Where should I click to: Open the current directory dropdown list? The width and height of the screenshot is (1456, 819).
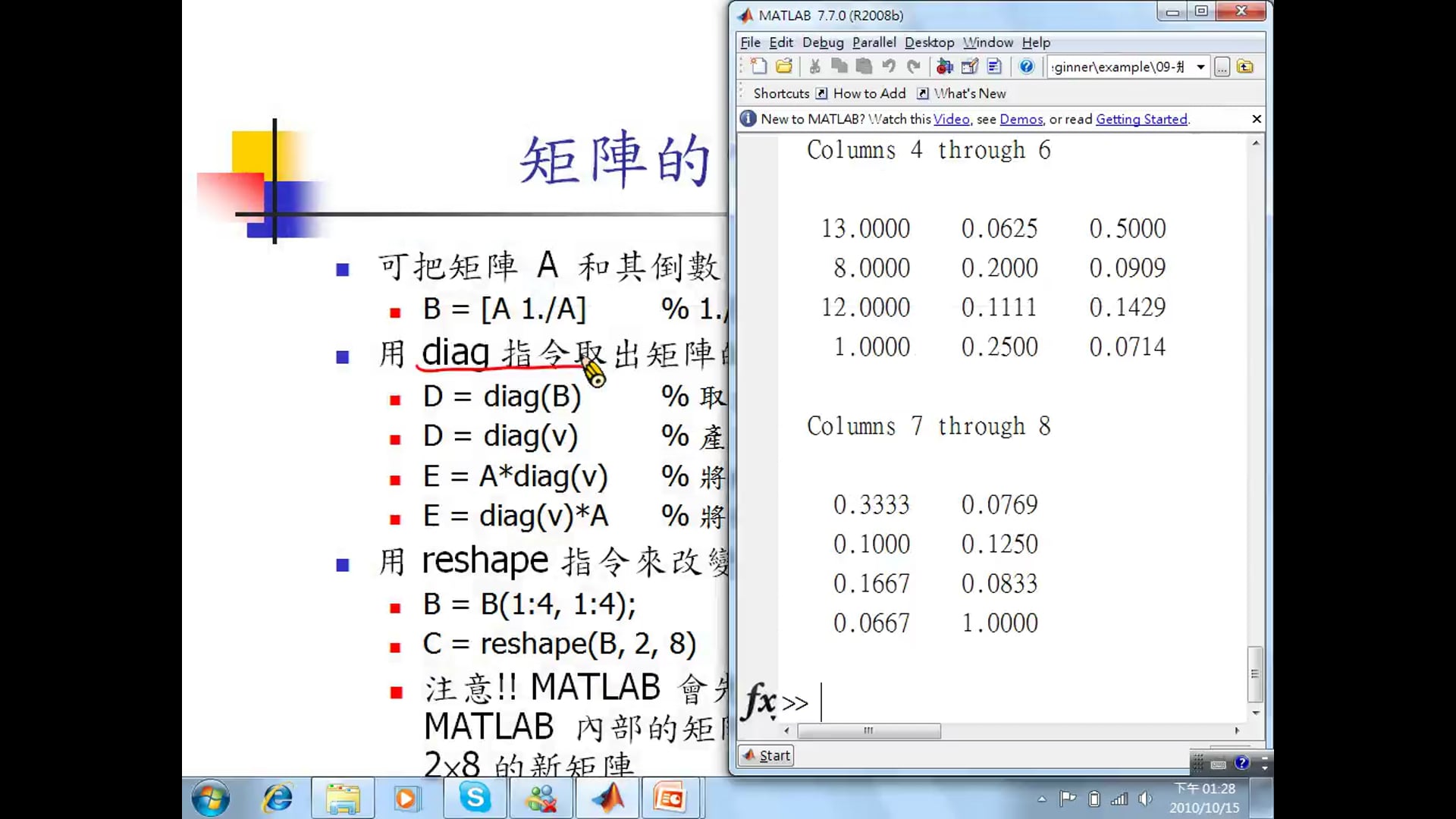[x=1200, y=67]
